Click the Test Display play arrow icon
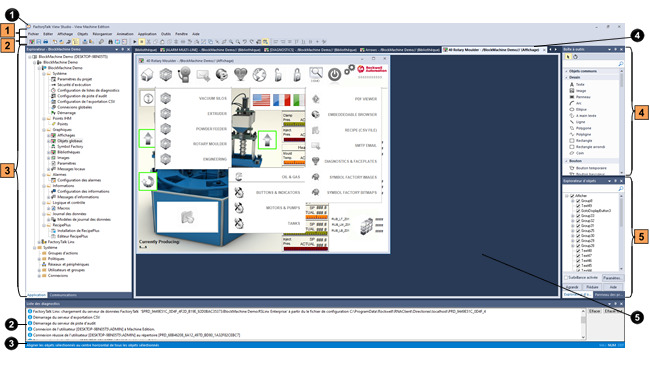This screenshot has width=650, height=370. click(x=134, y=41)
